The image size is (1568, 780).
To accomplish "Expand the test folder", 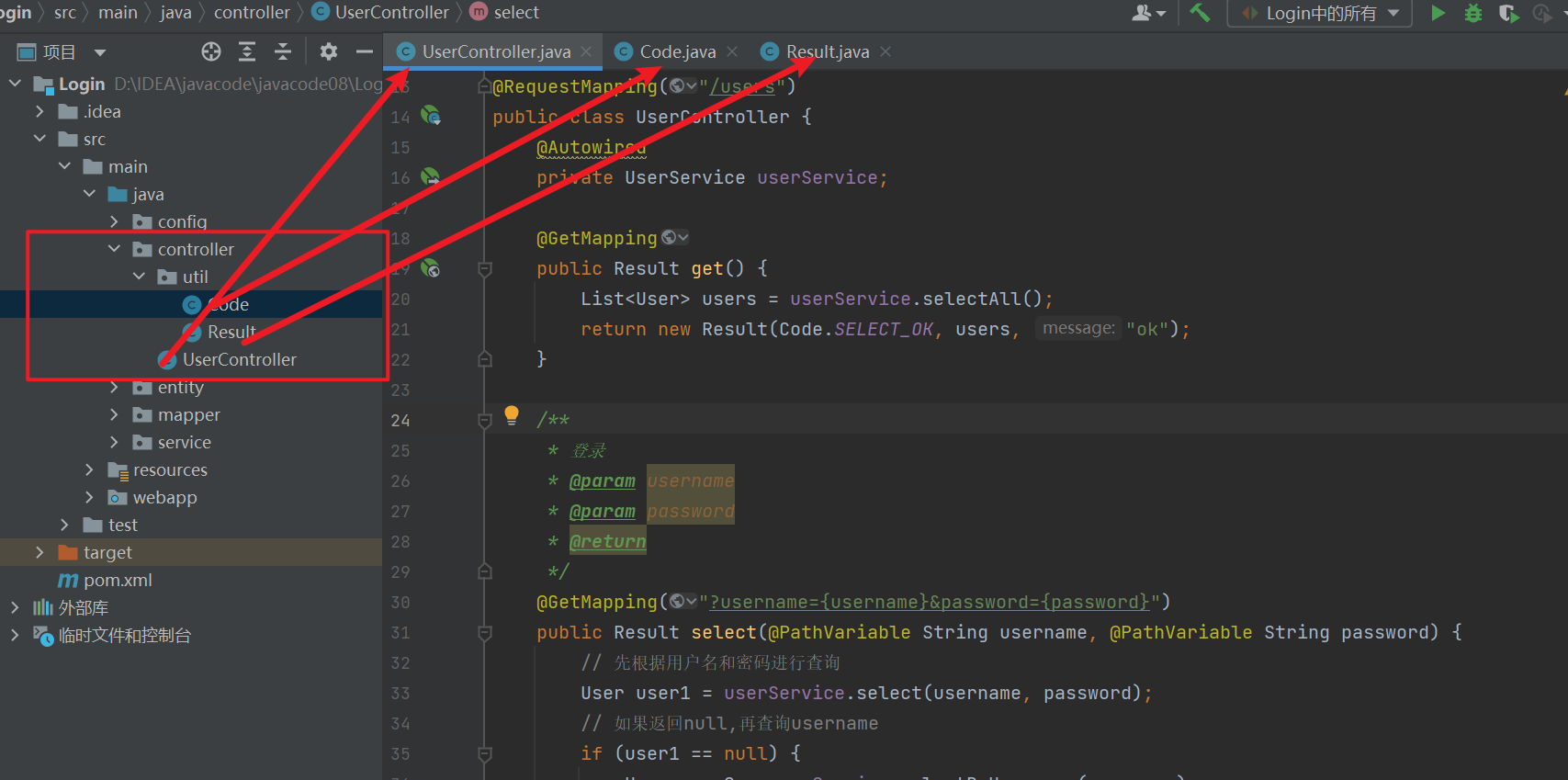I will (64, 525).
